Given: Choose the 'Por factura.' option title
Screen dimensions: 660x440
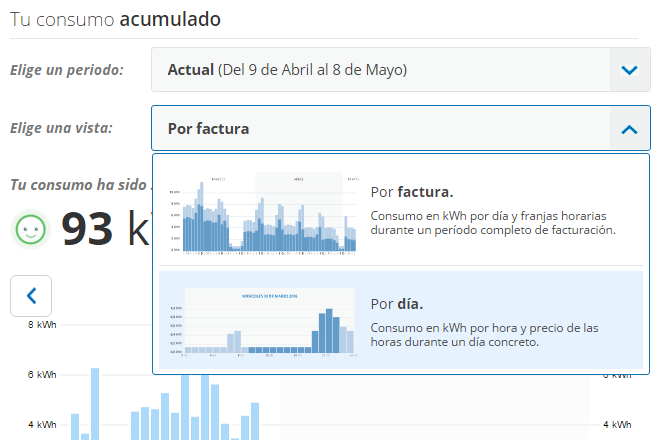Looking at the screenshot, I should pos(411,191).
